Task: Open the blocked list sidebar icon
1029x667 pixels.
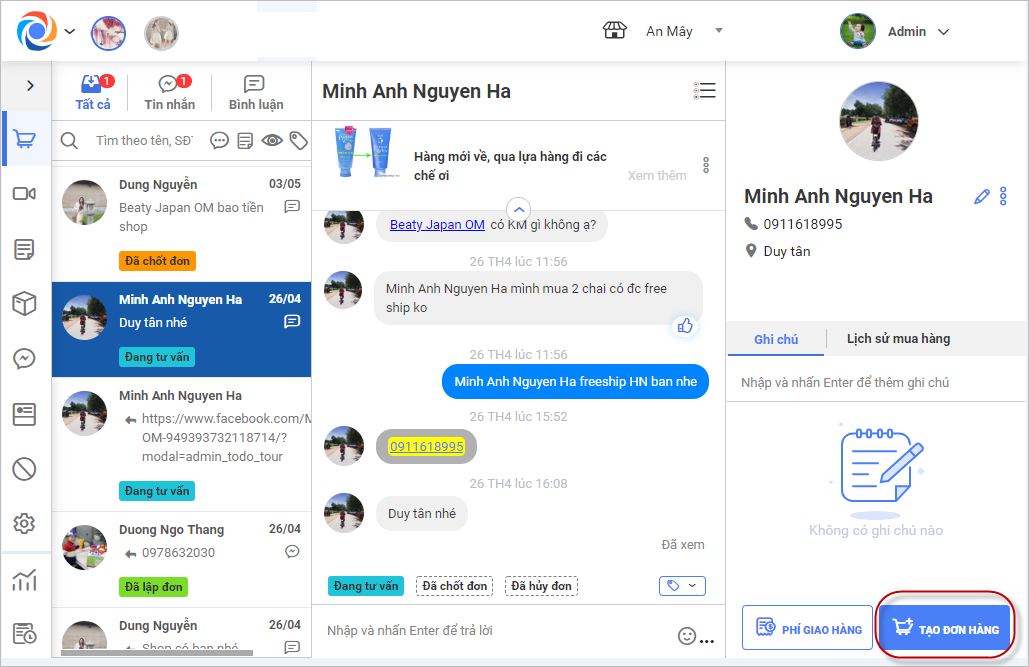Action: pos(25,469)
